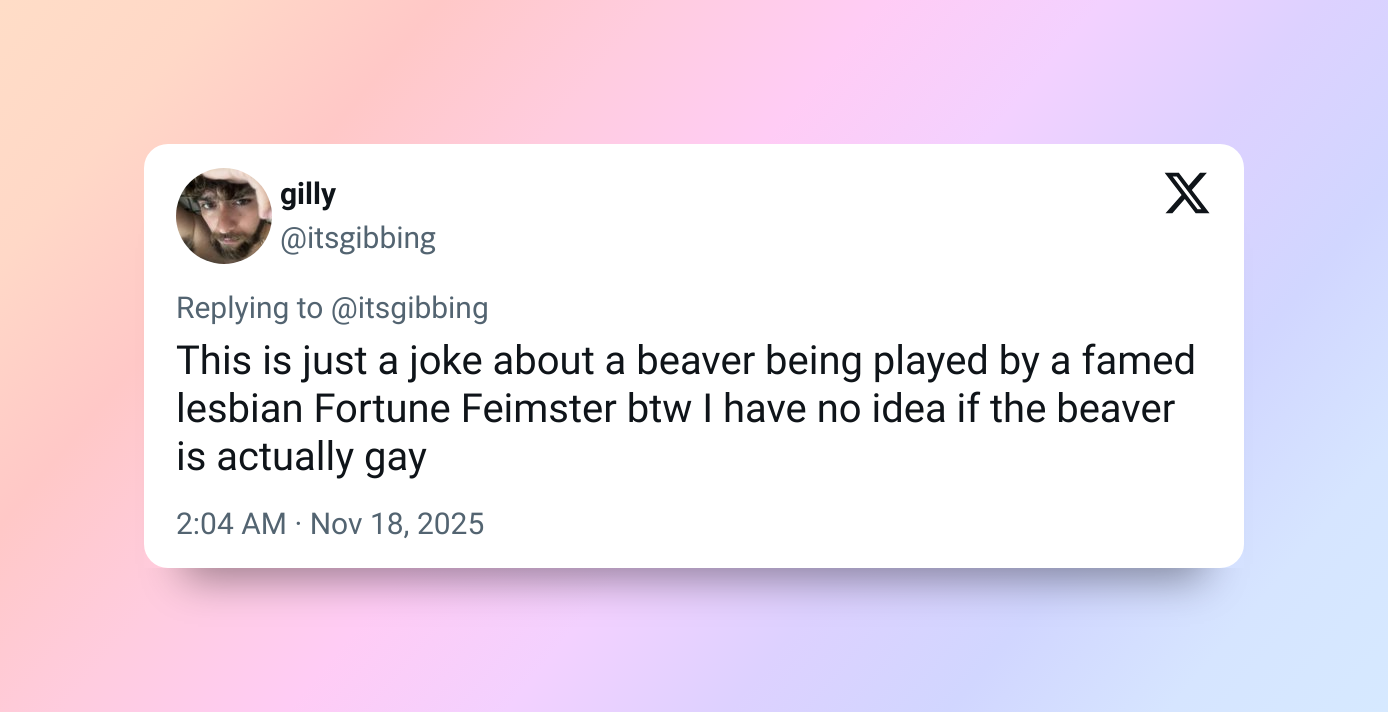The width and height of the screenshot is (1388, 712).
Task: Click the "Replying to" label text
Action: (250, 308)
